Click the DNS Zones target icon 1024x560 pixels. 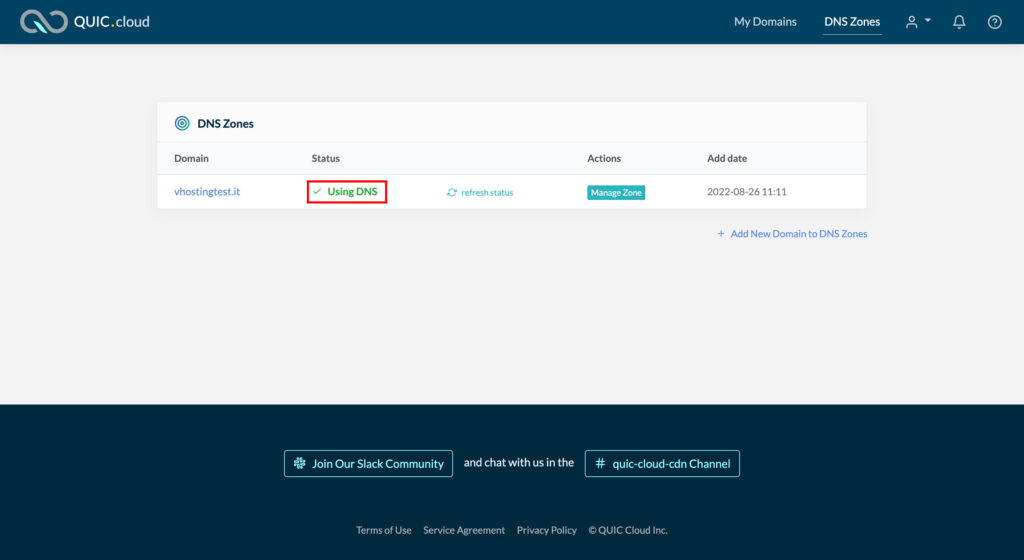click(x=182, y=123)
